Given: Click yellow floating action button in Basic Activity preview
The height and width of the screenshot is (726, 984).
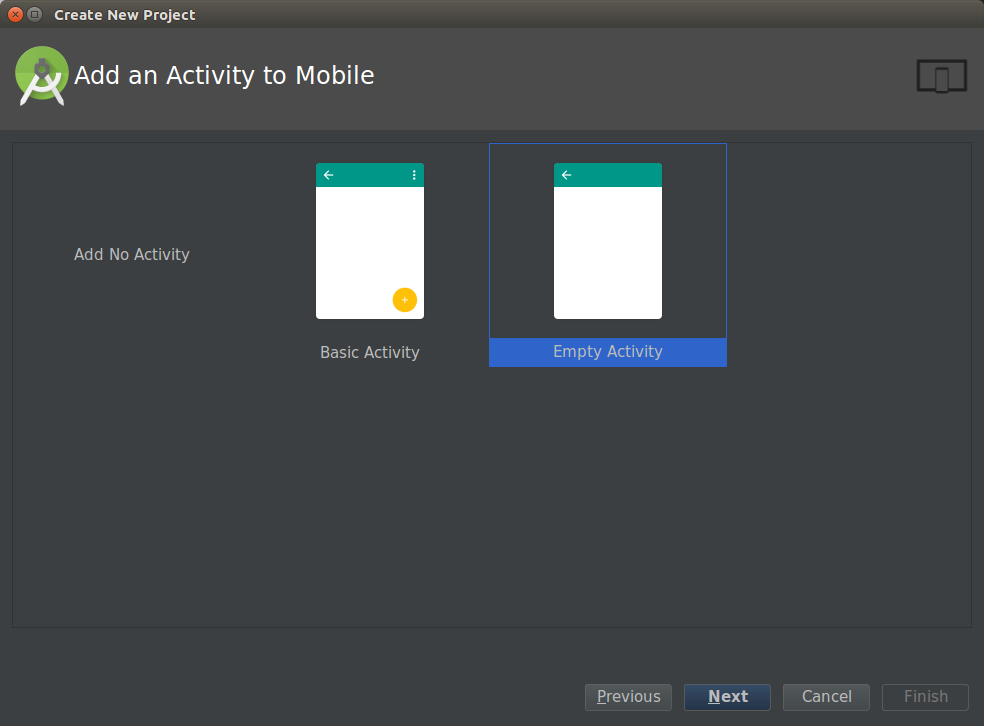Looking at the screenshot, I should pyautogui.click(x=404, y=300).
